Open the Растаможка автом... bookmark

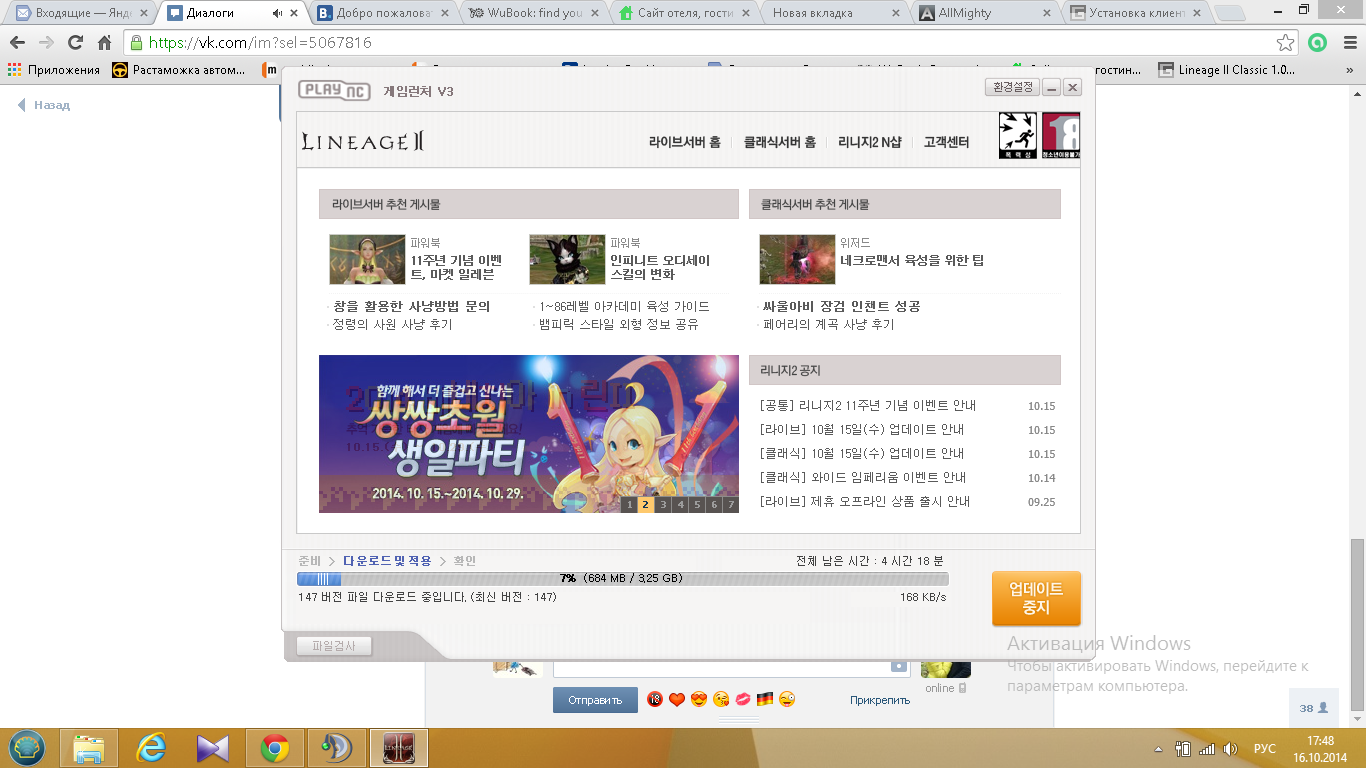pos(179,70)
